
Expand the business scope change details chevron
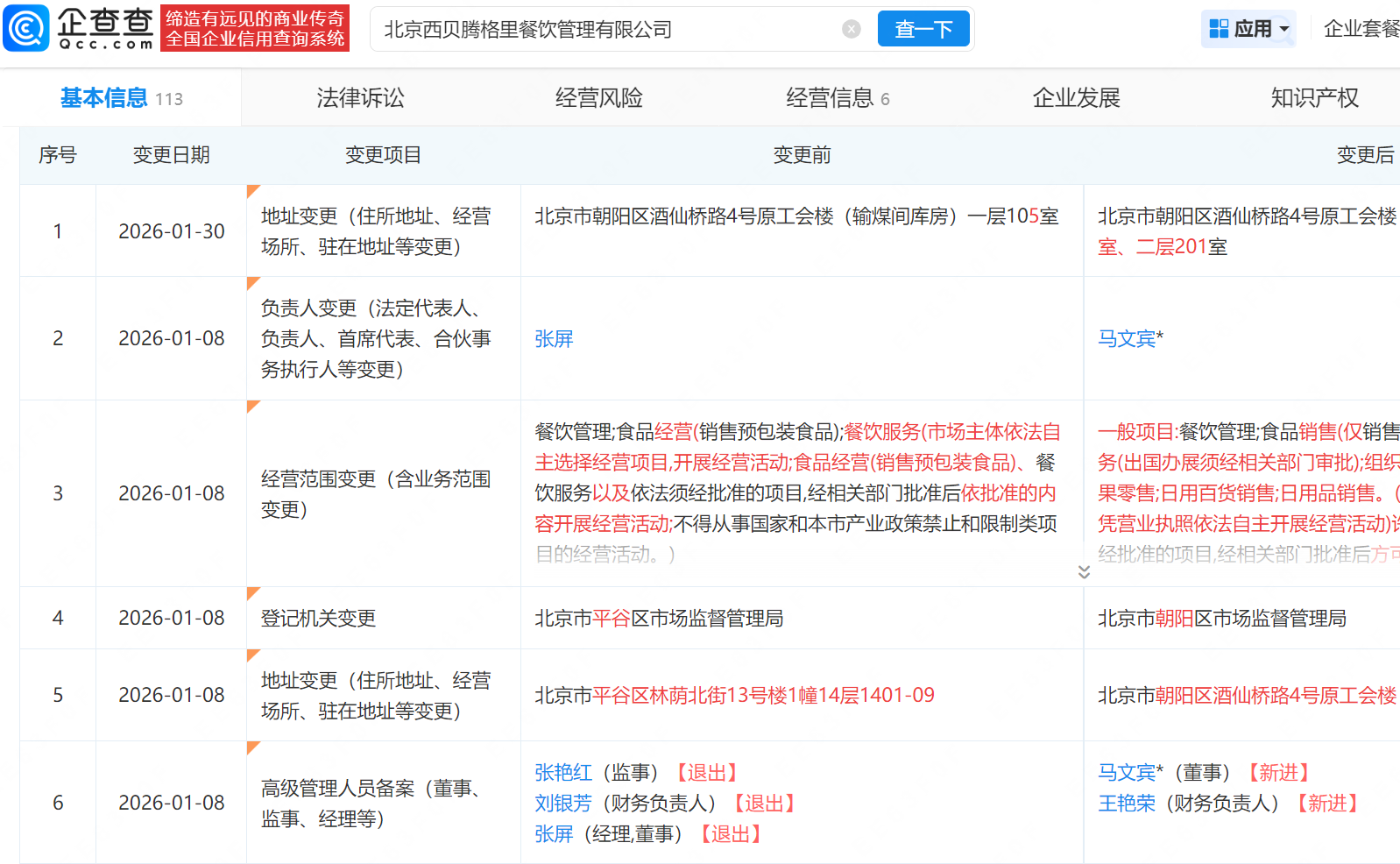(1084, 571)
